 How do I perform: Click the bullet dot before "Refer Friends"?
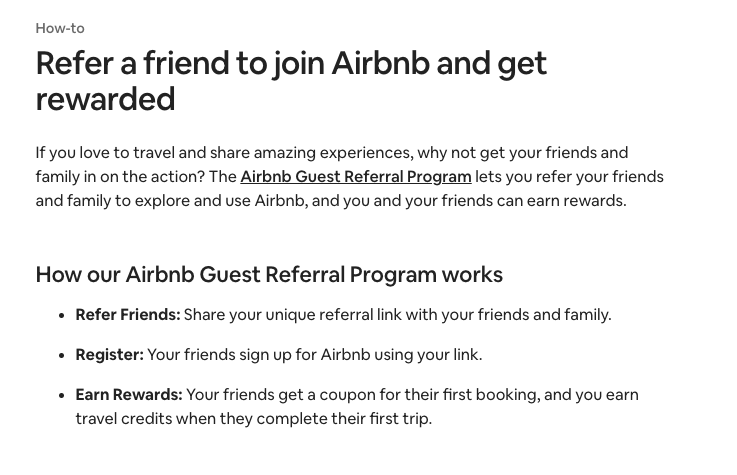coord(62,315)
